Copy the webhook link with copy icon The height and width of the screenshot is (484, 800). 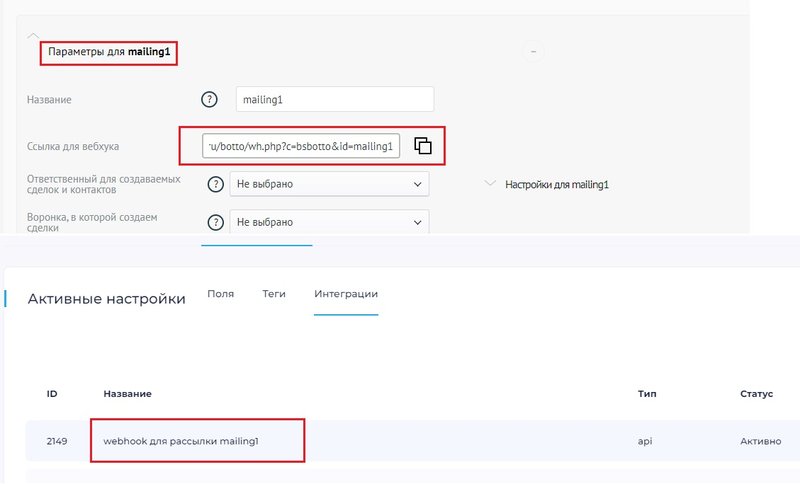(423, 146)
